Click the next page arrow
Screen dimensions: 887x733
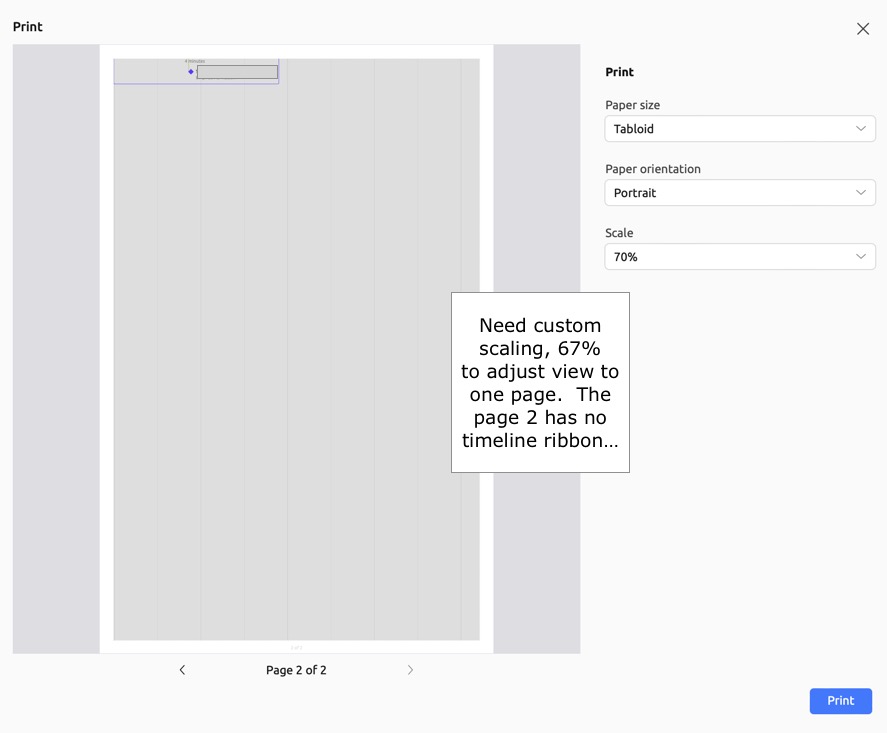click(410, 670)
